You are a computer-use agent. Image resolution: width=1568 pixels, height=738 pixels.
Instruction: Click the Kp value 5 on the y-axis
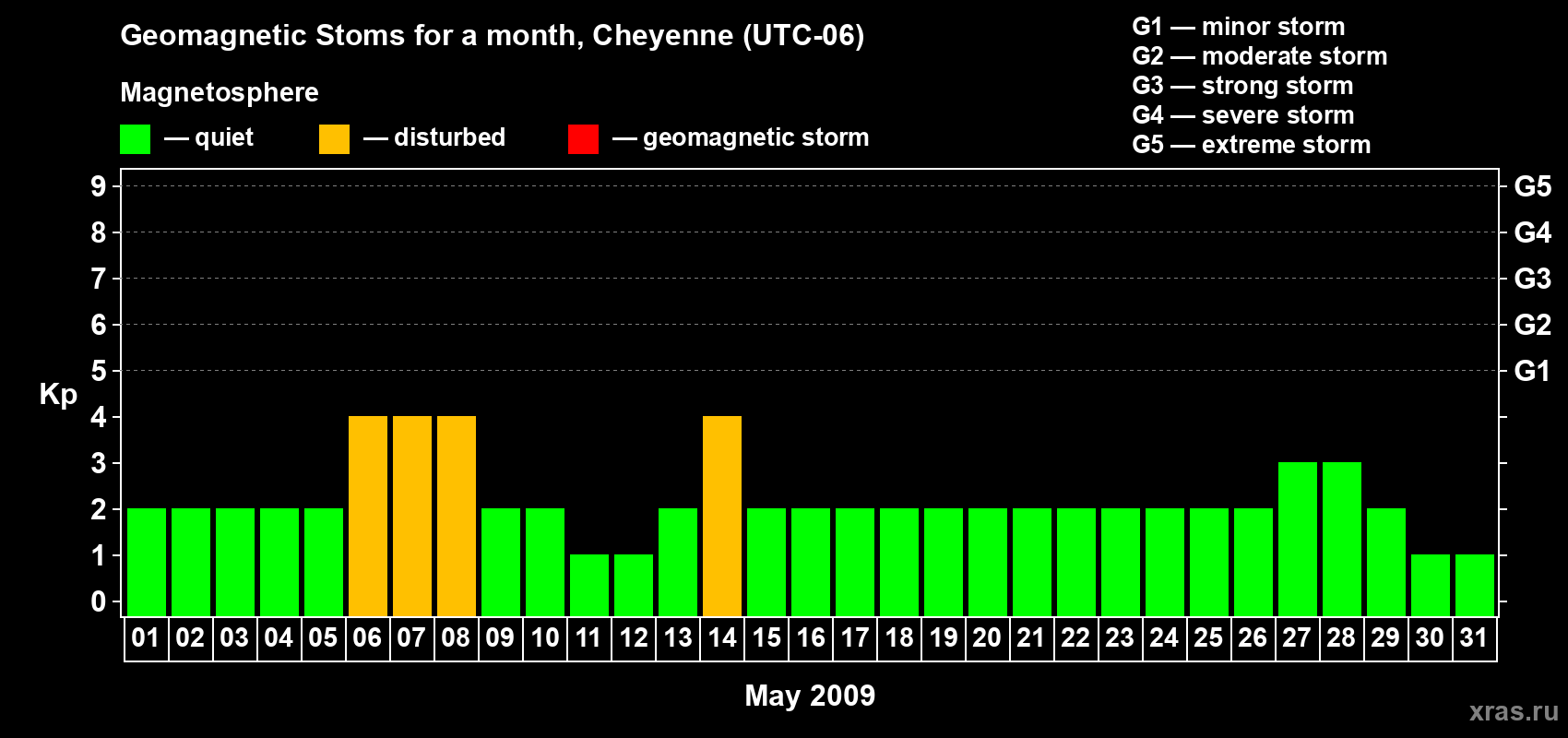99,371
